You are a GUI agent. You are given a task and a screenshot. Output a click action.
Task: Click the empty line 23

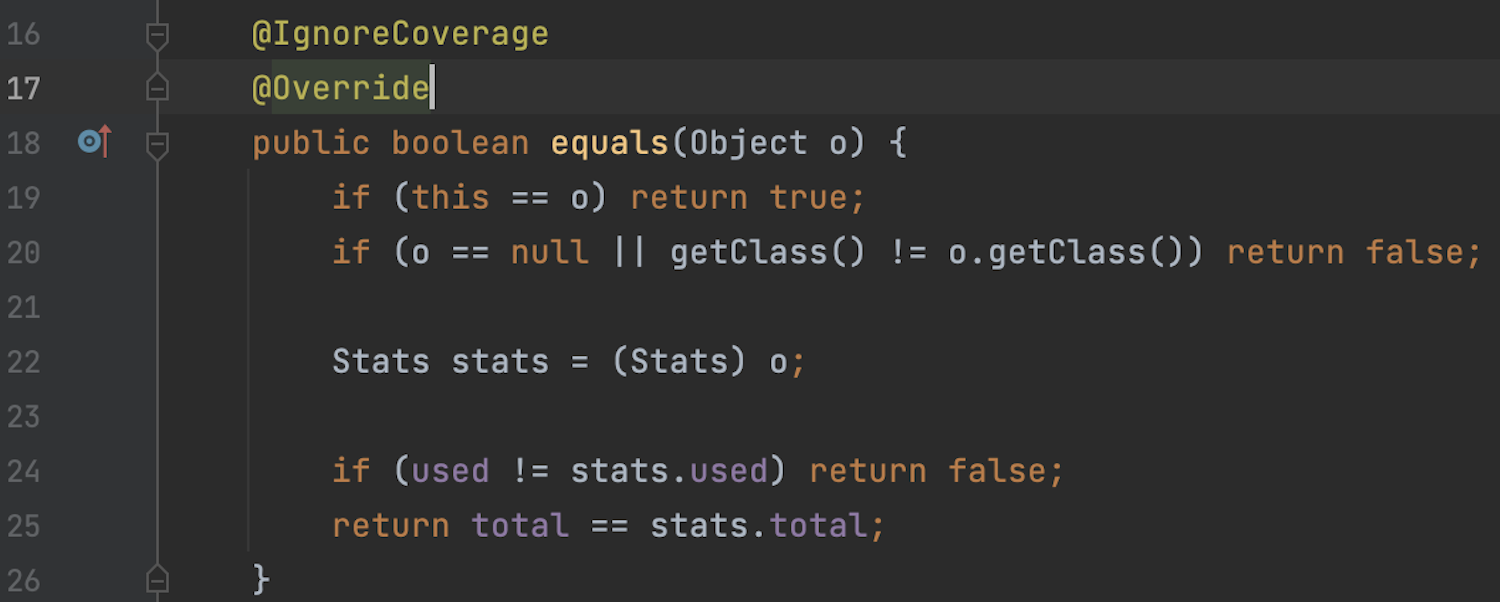[x=700, y=416]
